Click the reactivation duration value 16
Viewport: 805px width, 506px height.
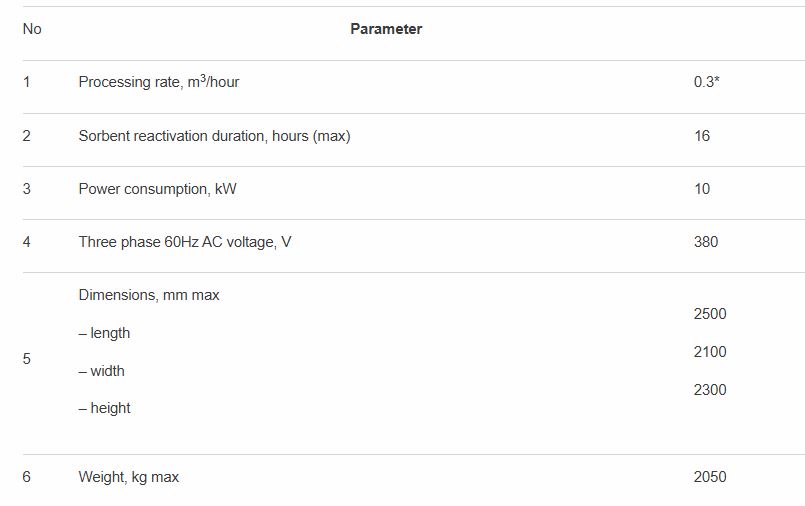pyautogui.click(x=702, y=136)
